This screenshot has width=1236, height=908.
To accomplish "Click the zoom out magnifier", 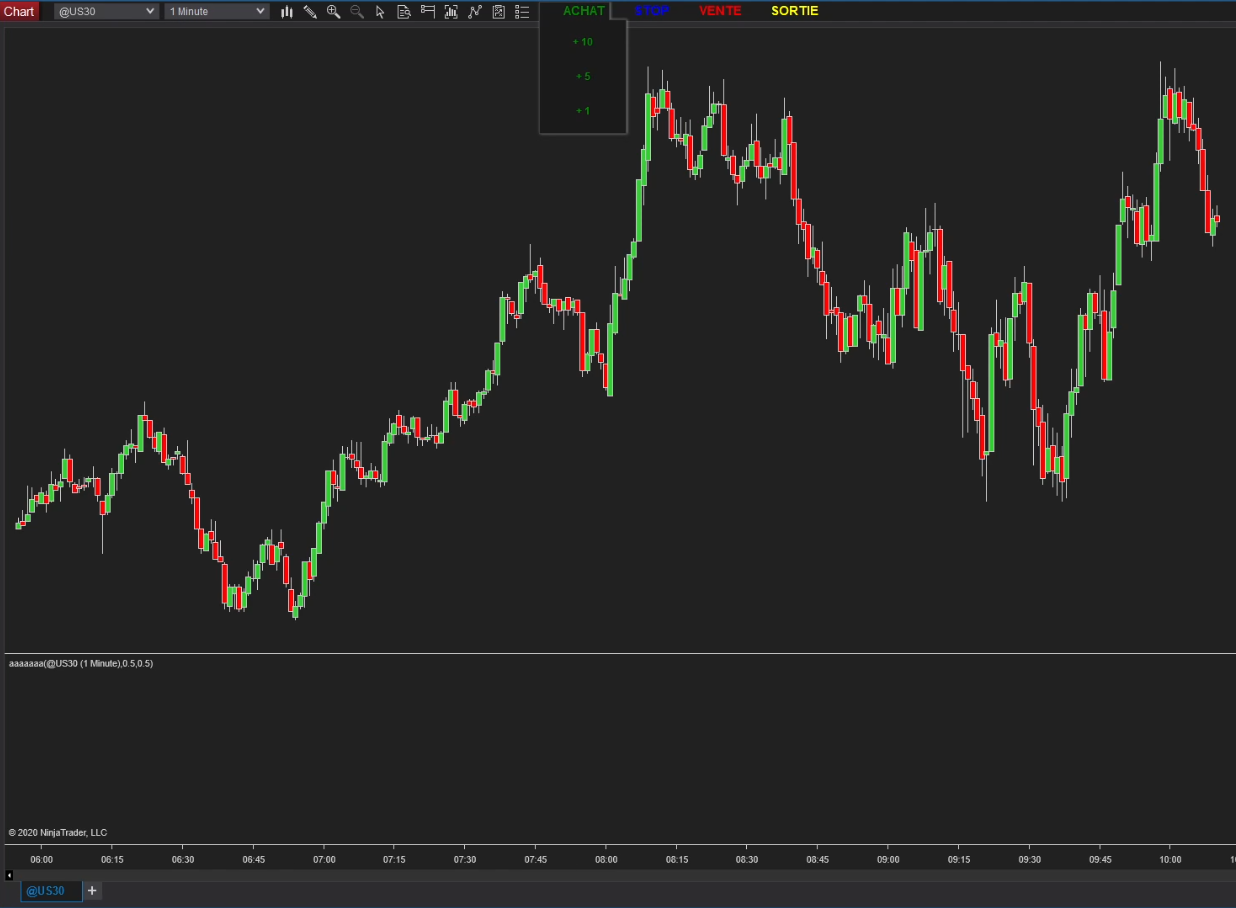I will pos(357,11).
